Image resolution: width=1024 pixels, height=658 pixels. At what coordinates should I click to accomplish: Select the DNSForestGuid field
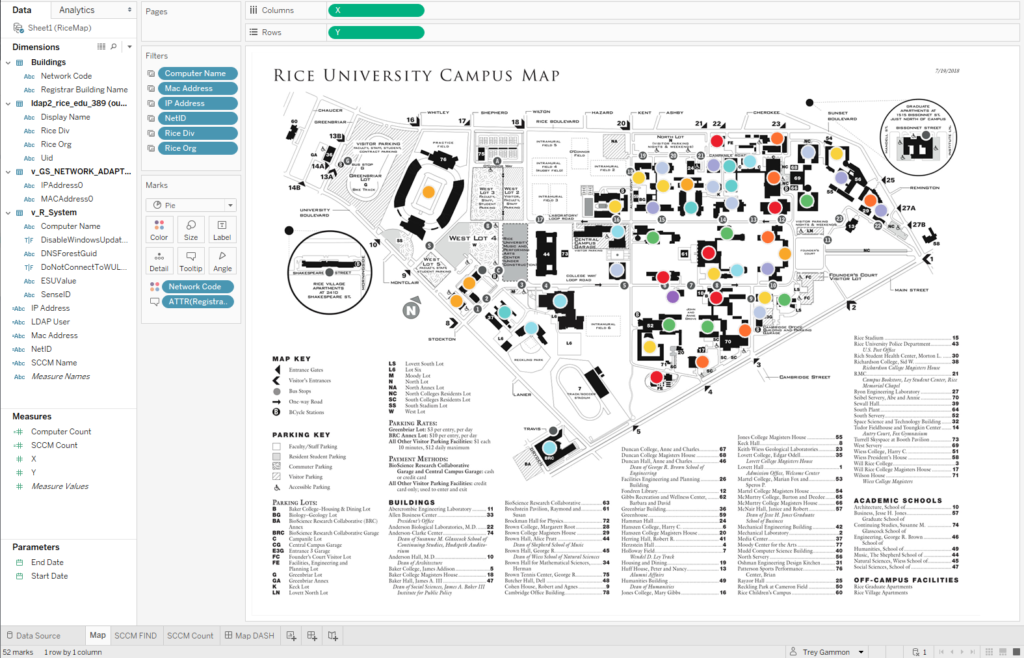(69, 254)
